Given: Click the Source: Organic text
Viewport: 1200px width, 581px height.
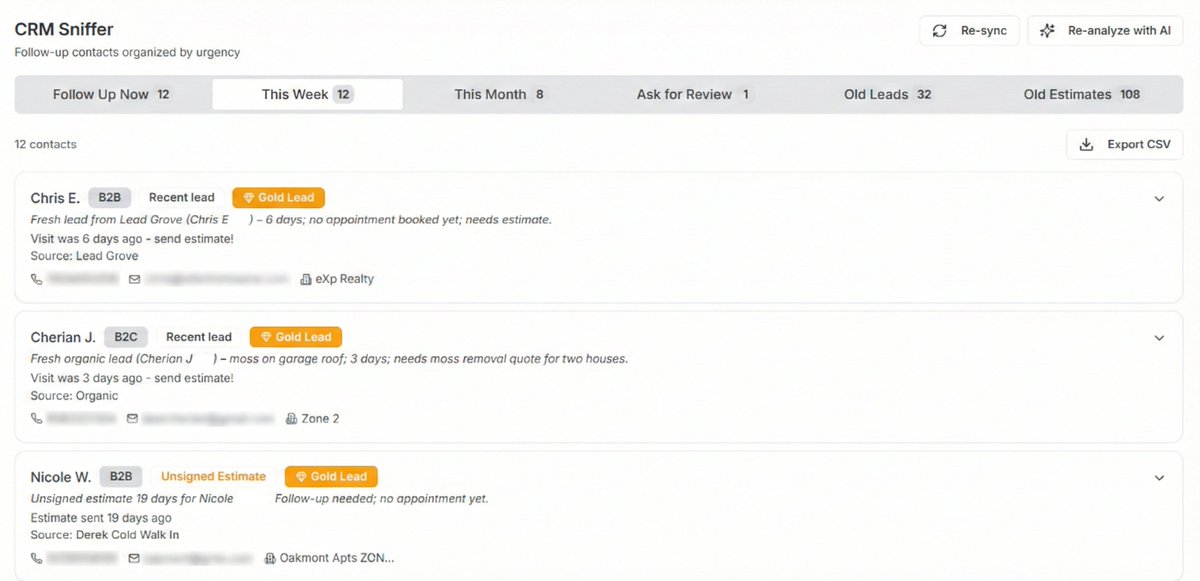Looking at the screenshot, I should [75, 396].
